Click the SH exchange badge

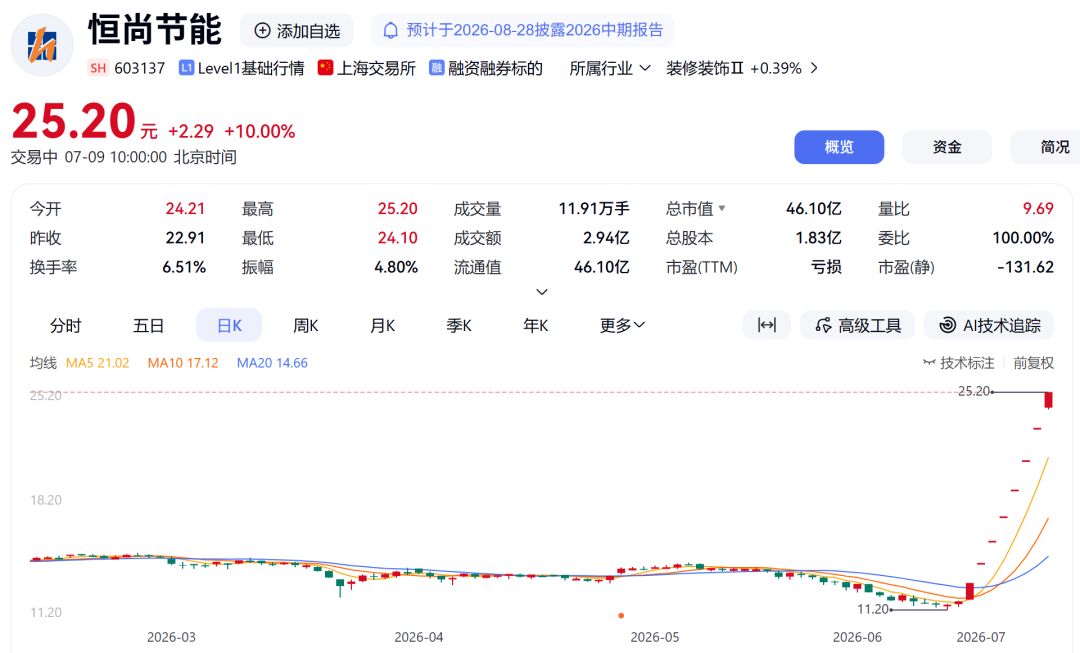[98, 68]
